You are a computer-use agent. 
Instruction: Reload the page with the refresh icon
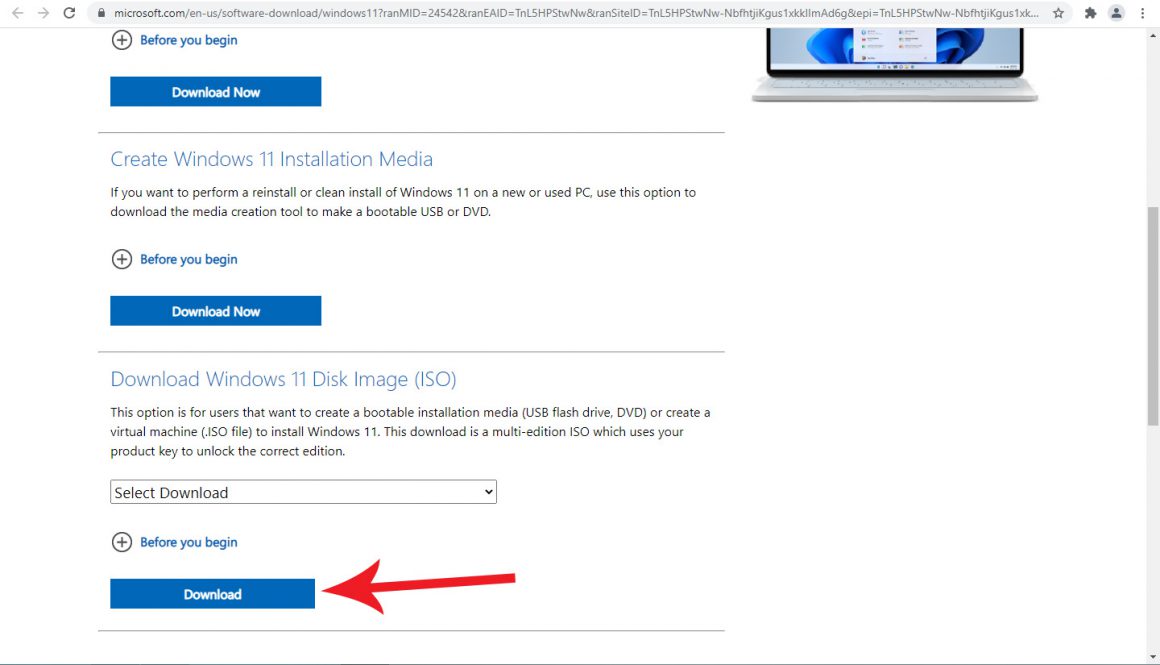(x=69, y=13)
